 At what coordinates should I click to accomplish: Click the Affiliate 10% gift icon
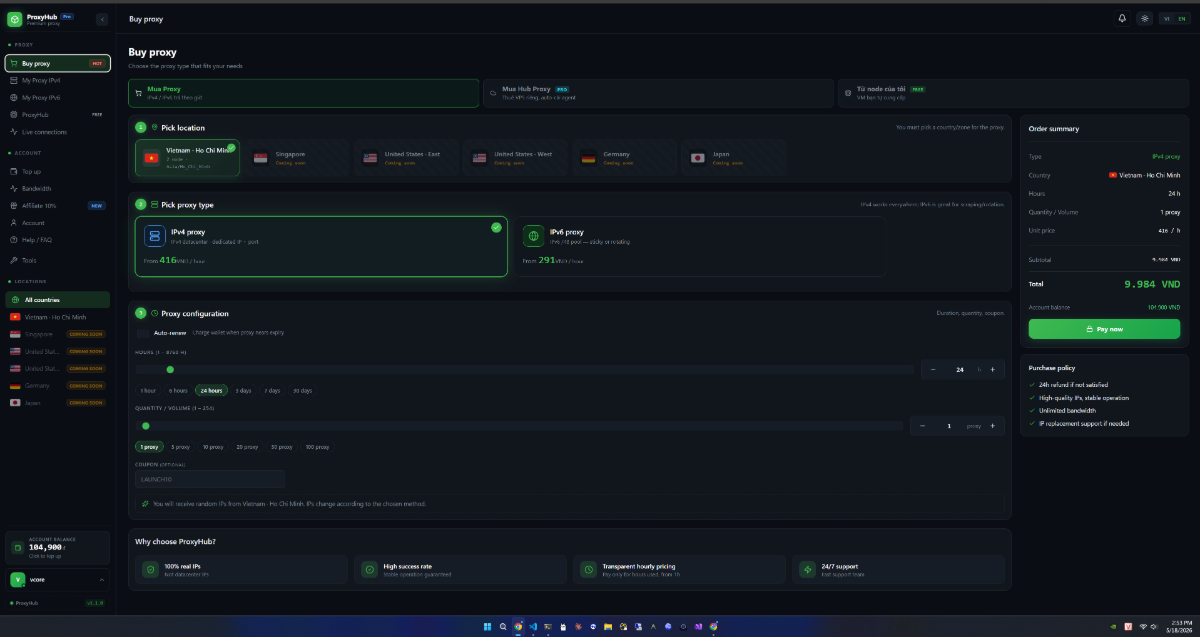13,205
